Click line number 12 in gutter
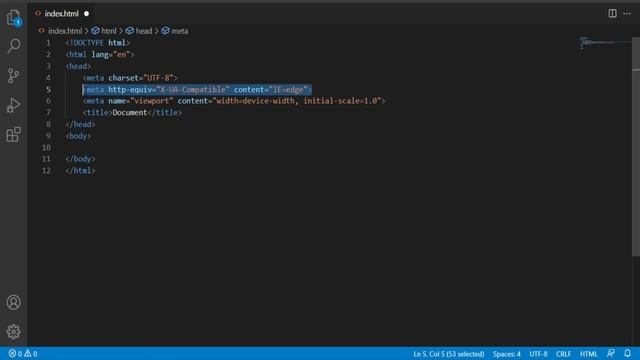Viewport: 640px width, 360px height. tap(47, 171)
